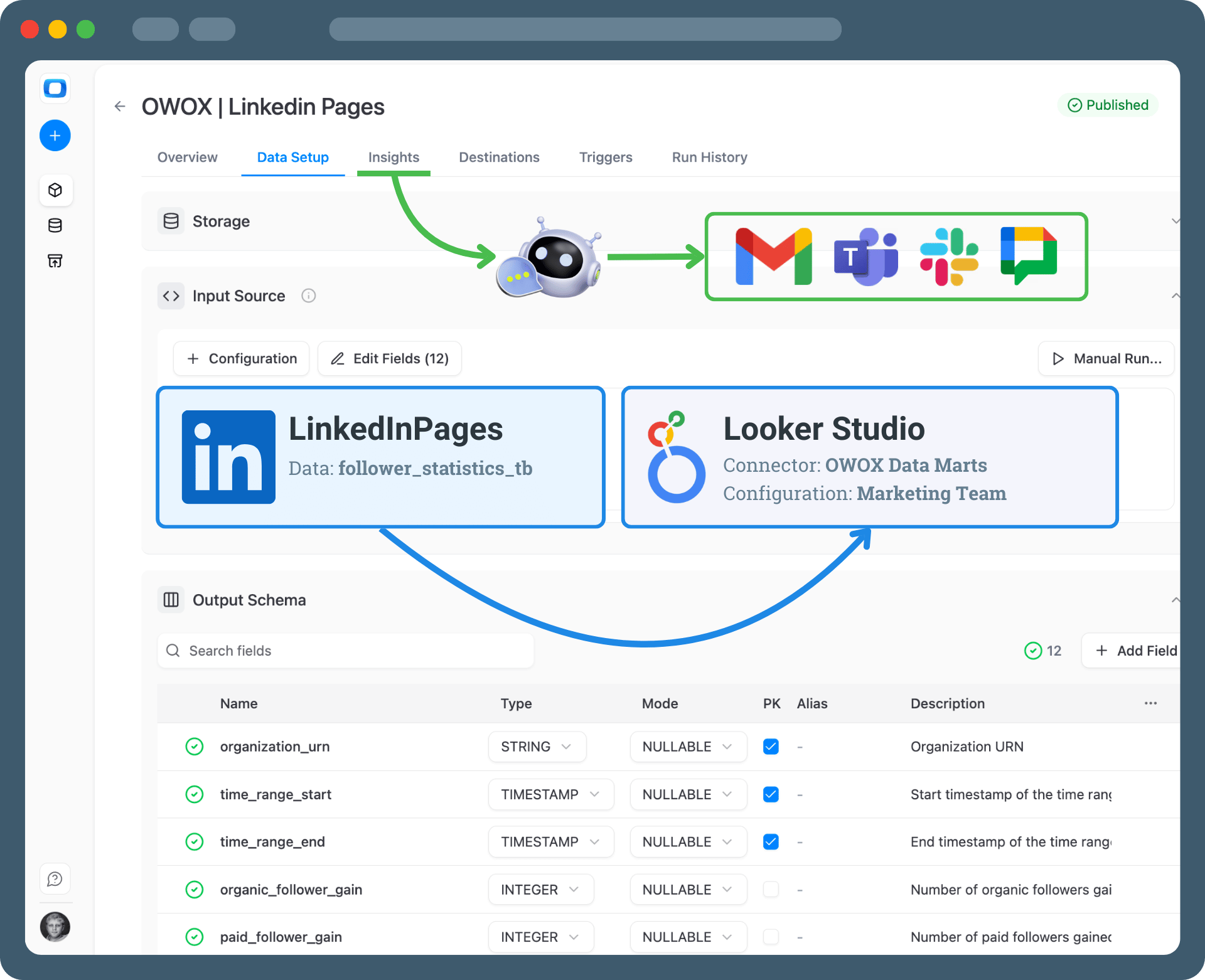Click the back arrow next to page title

[120, 107]
